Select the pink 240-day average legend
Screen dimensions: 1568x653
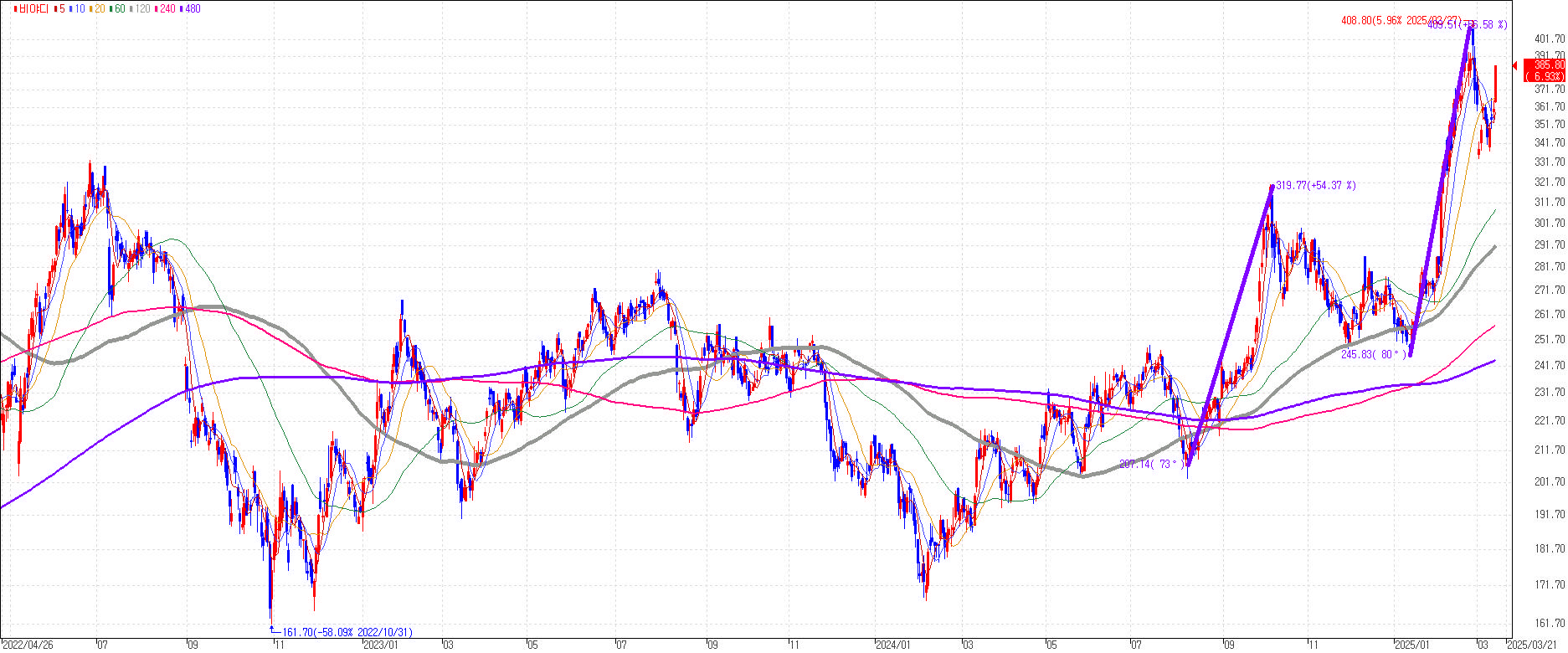(x=166, y=8)
